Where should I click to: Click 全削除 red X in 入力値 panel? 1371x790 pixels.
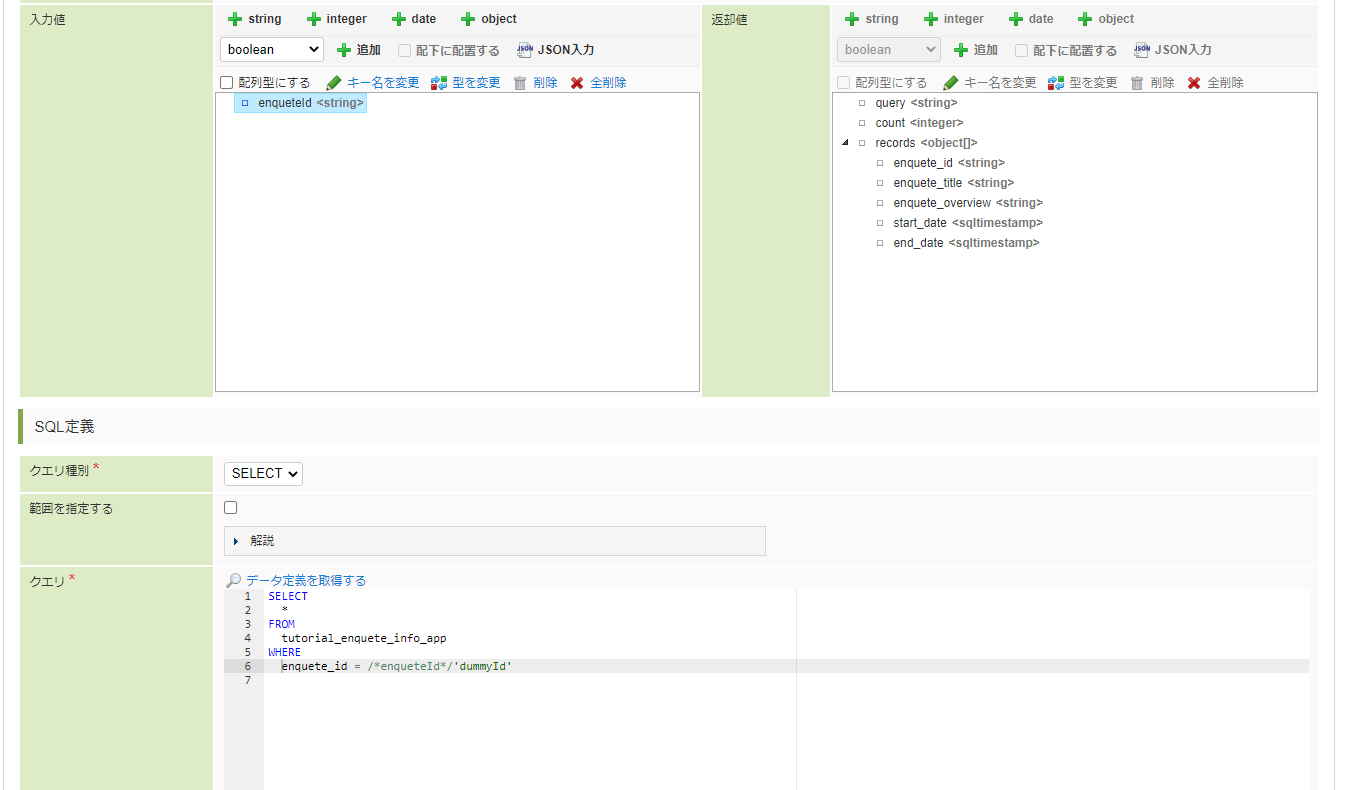click(577, 83)
